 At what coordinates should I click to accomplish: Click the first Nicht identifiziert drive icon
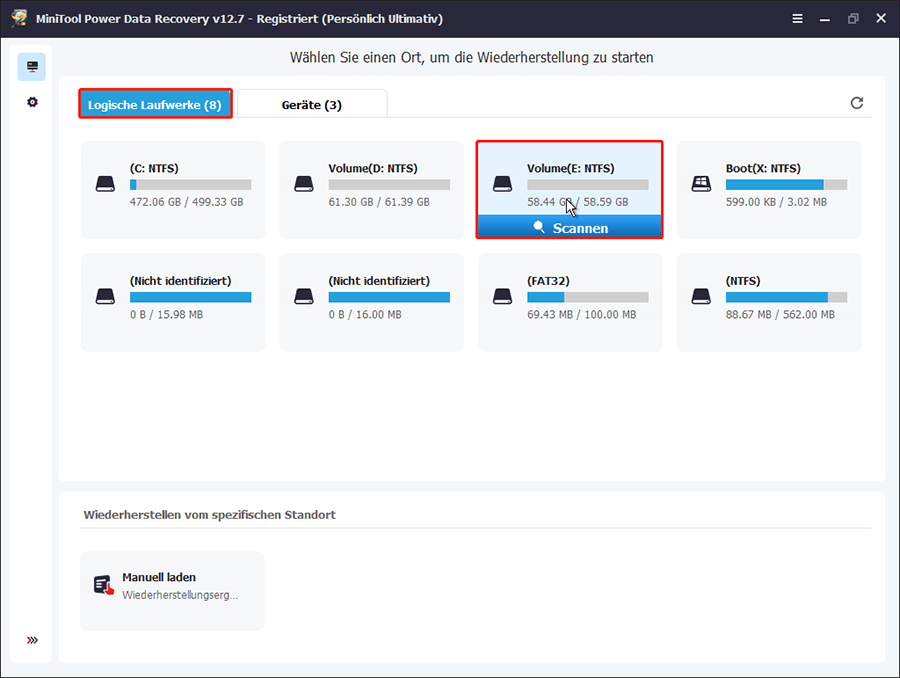click(106, 296)
